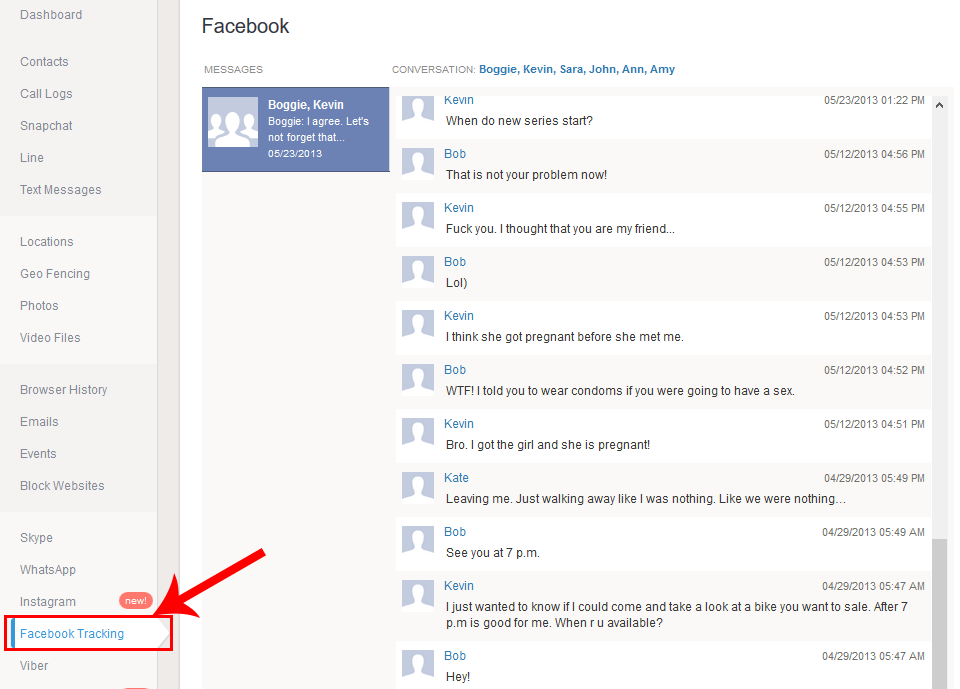Image resolution: width=960 pixels, height=689 pixels.
Task: Click Kevin's name above 'I thought that you are my friend'
Action: [x=459, y=208]
